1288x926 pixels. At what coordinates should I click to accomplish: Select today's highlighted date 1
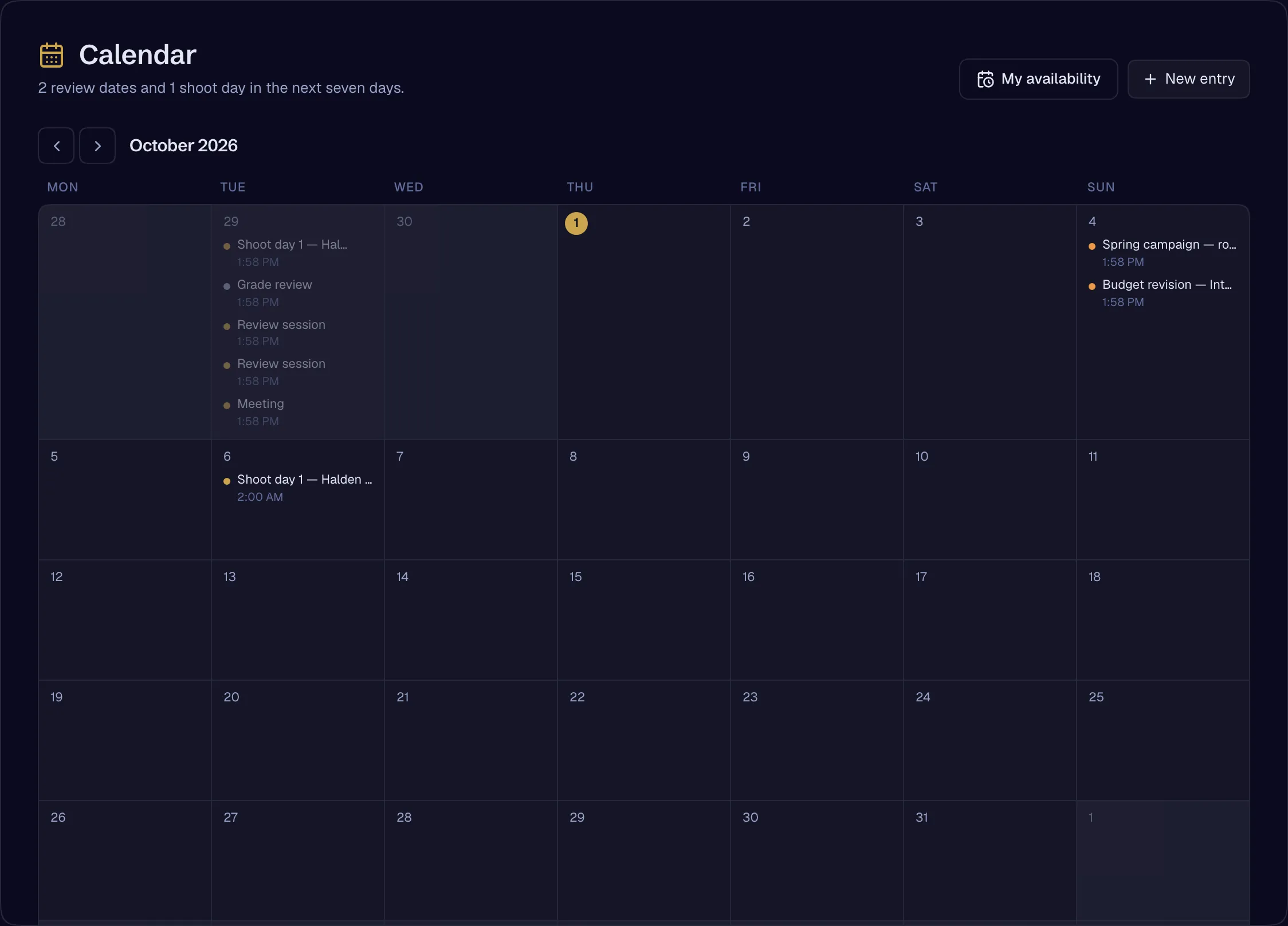point(576,223)
